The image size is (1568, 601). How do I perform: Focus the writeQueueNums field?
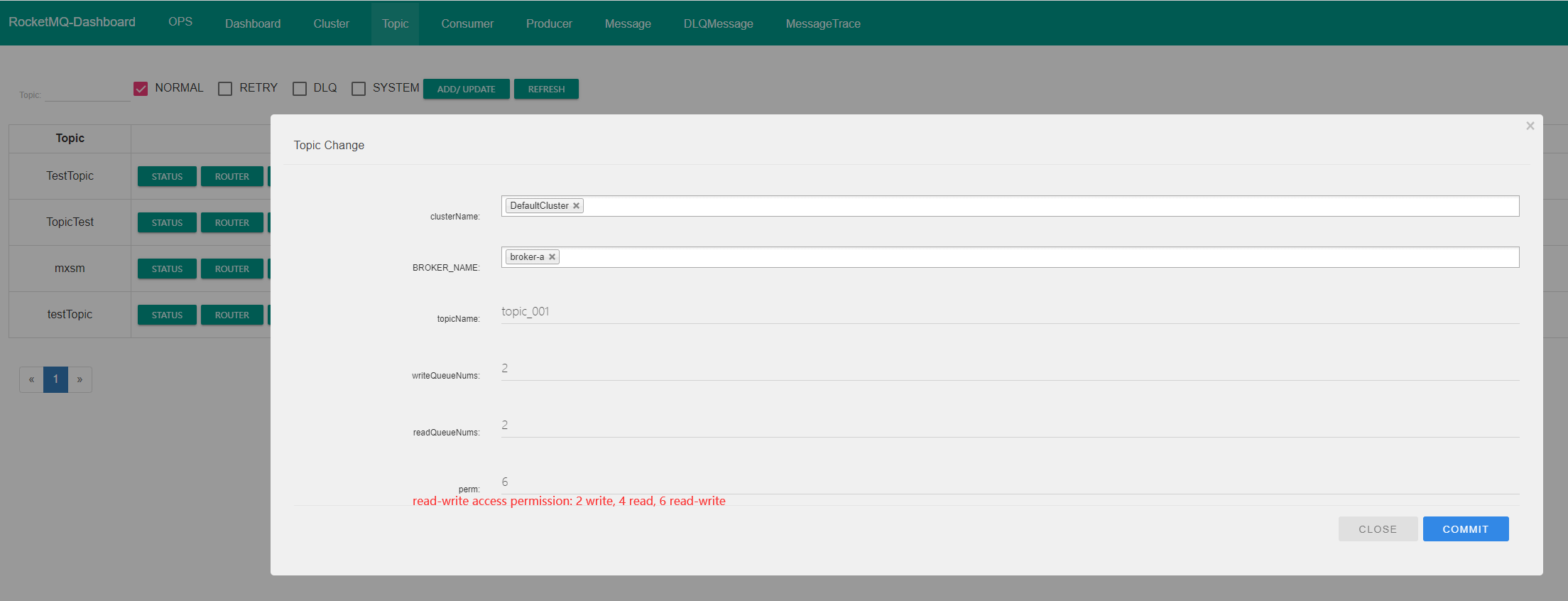1008,369
